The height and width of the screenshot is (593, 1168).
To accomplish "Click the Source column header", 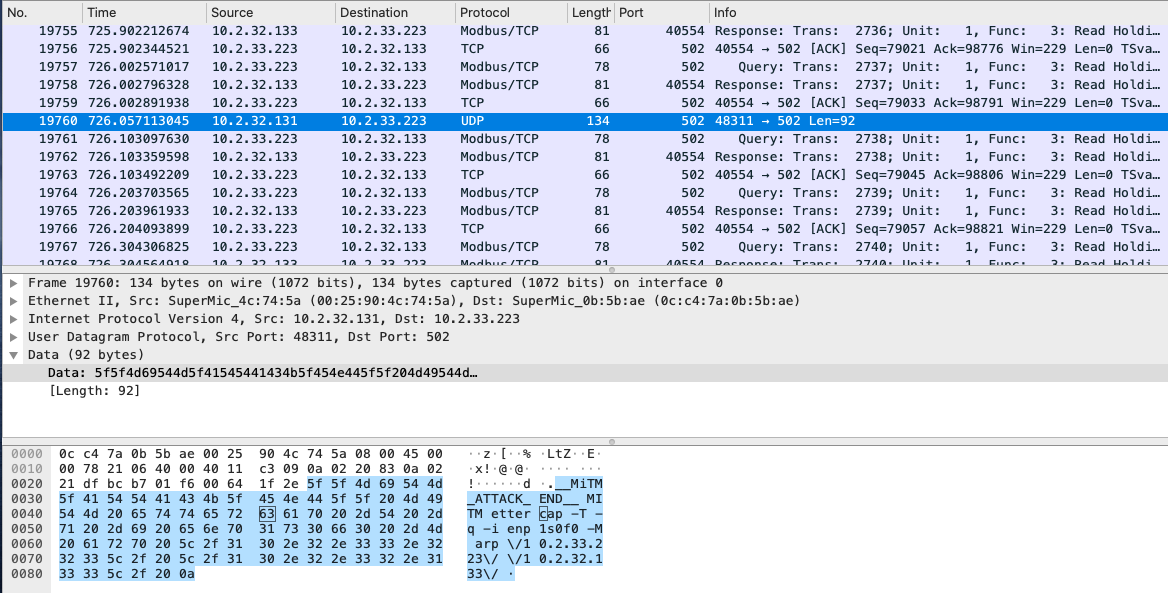I will (270, 13).
